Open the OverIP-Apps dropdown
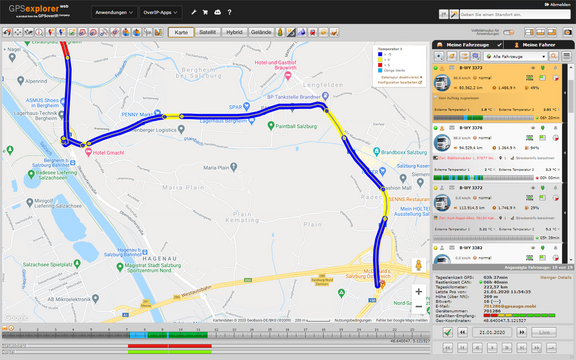576x360 pixels. (161, 12)
